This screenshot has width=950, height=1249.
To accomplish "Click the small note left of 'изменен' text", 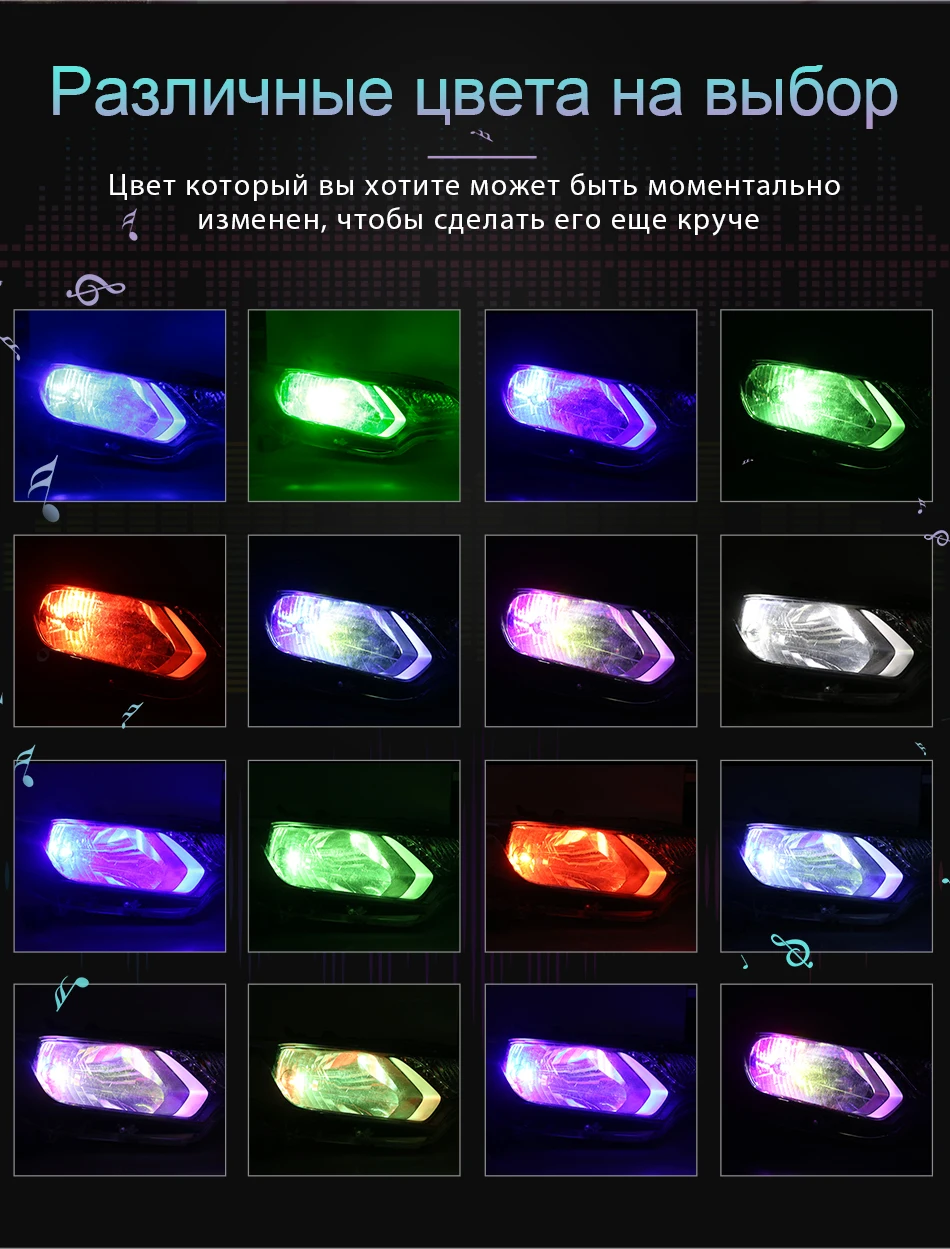I will pyautogui.click(x=130, y=226).
